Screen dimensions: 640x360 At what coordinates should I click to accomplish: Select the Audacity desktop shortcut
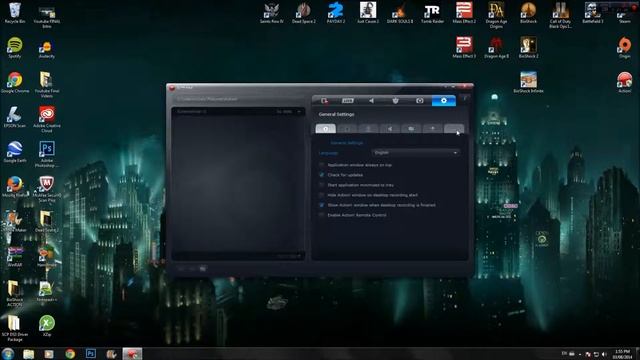pyautogui.click(x=47, y=49)
